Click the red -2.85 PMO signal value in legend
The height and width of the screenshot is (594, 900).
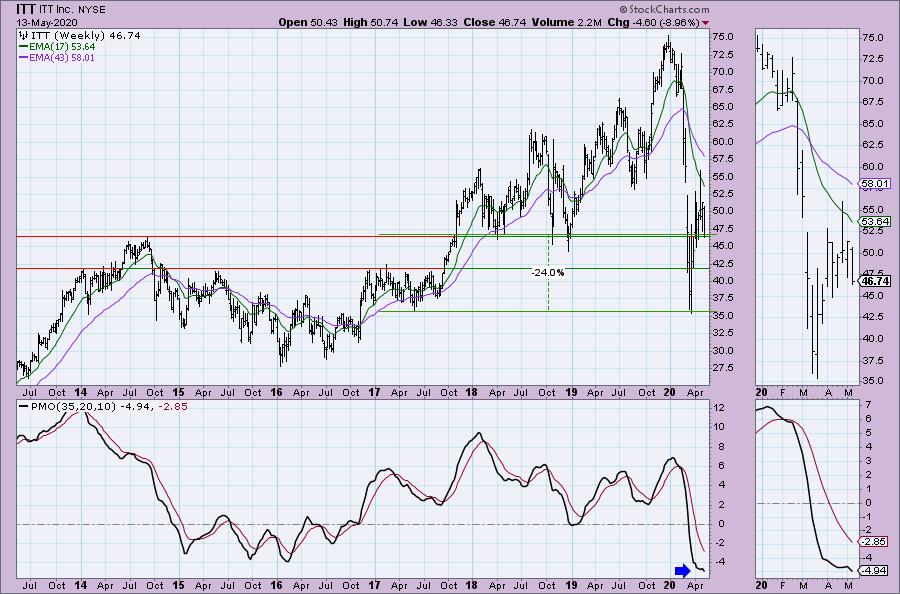coord(174,406)
